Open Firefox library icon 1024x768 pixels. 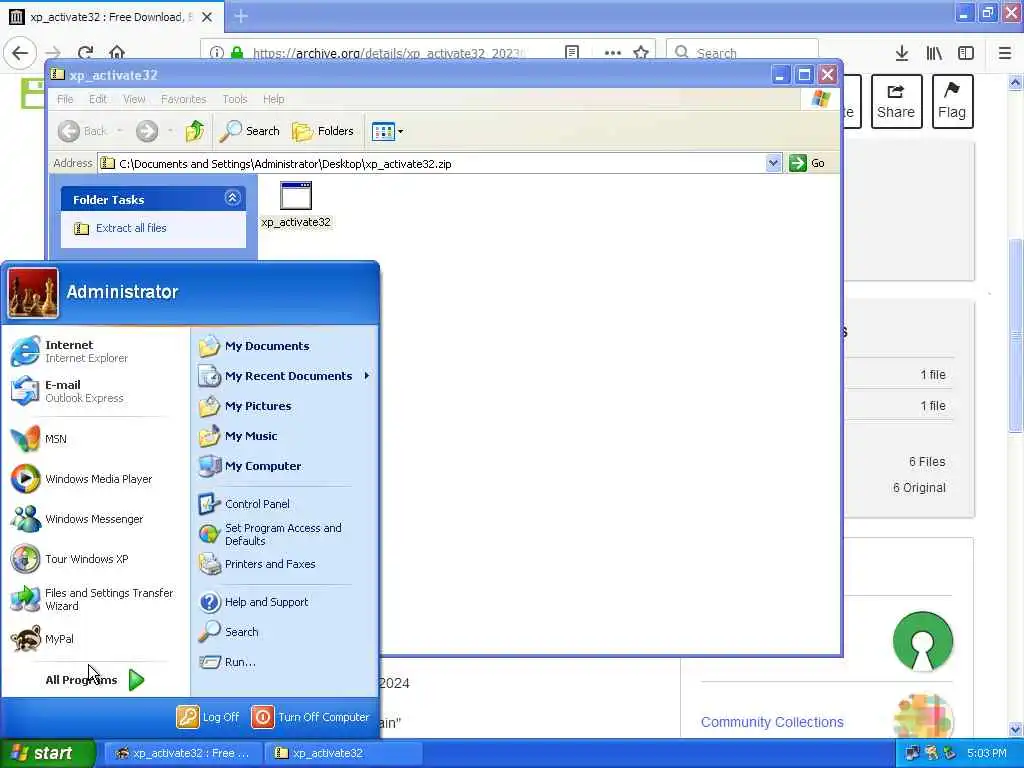[x=934, y=53]
